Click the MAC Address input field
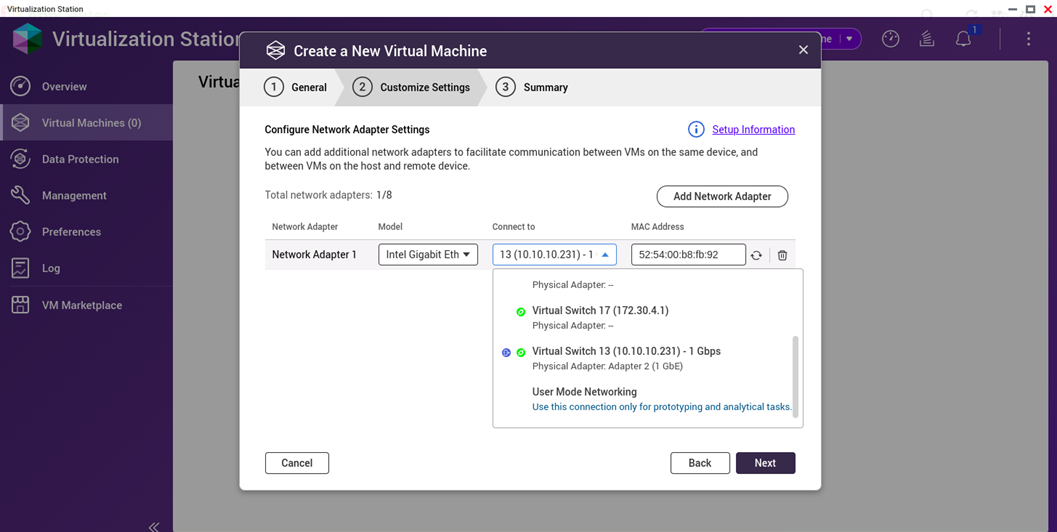Screen dimensions: 1057x532 tap(688, 255)
